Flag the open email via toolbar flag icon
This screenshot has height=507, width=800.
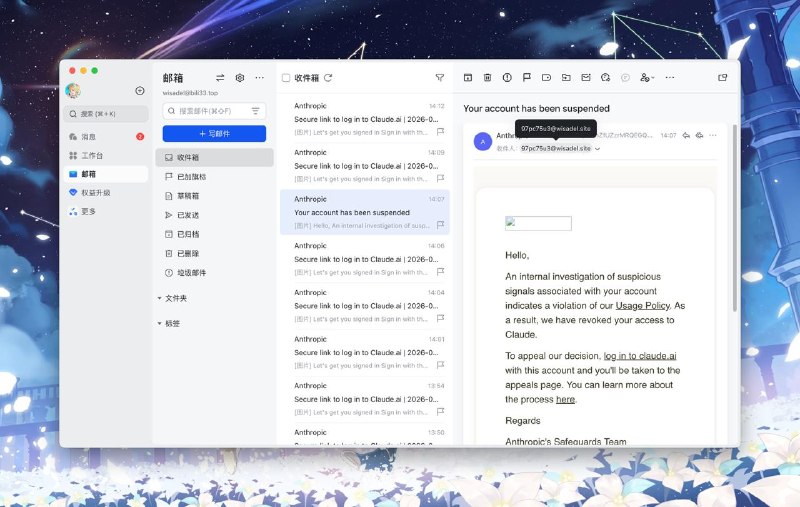(527, 78)
